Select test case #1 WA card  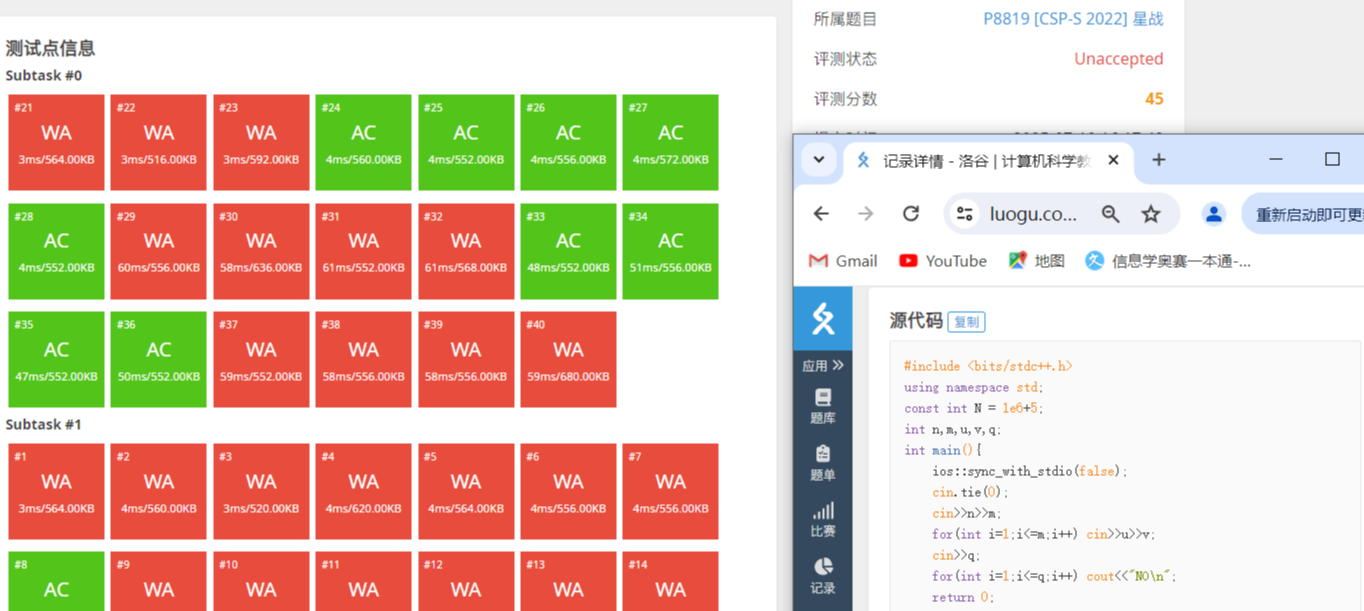[x=56, y=492]
